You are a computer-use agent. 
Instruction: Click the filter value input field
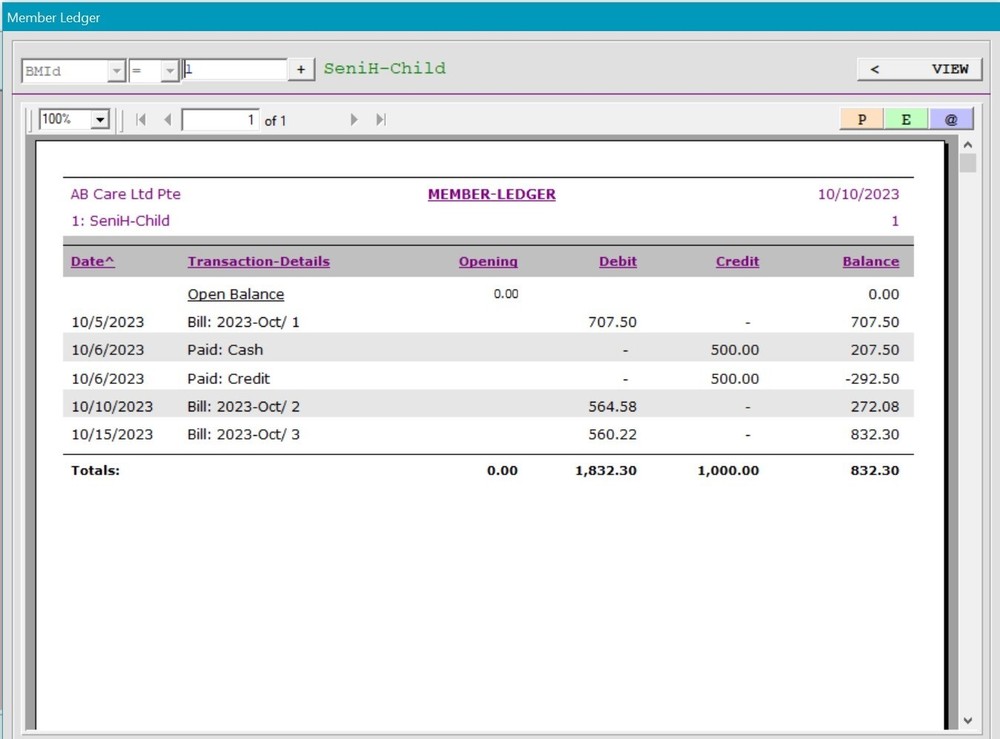pyautogui.click(x=235, y=70)
